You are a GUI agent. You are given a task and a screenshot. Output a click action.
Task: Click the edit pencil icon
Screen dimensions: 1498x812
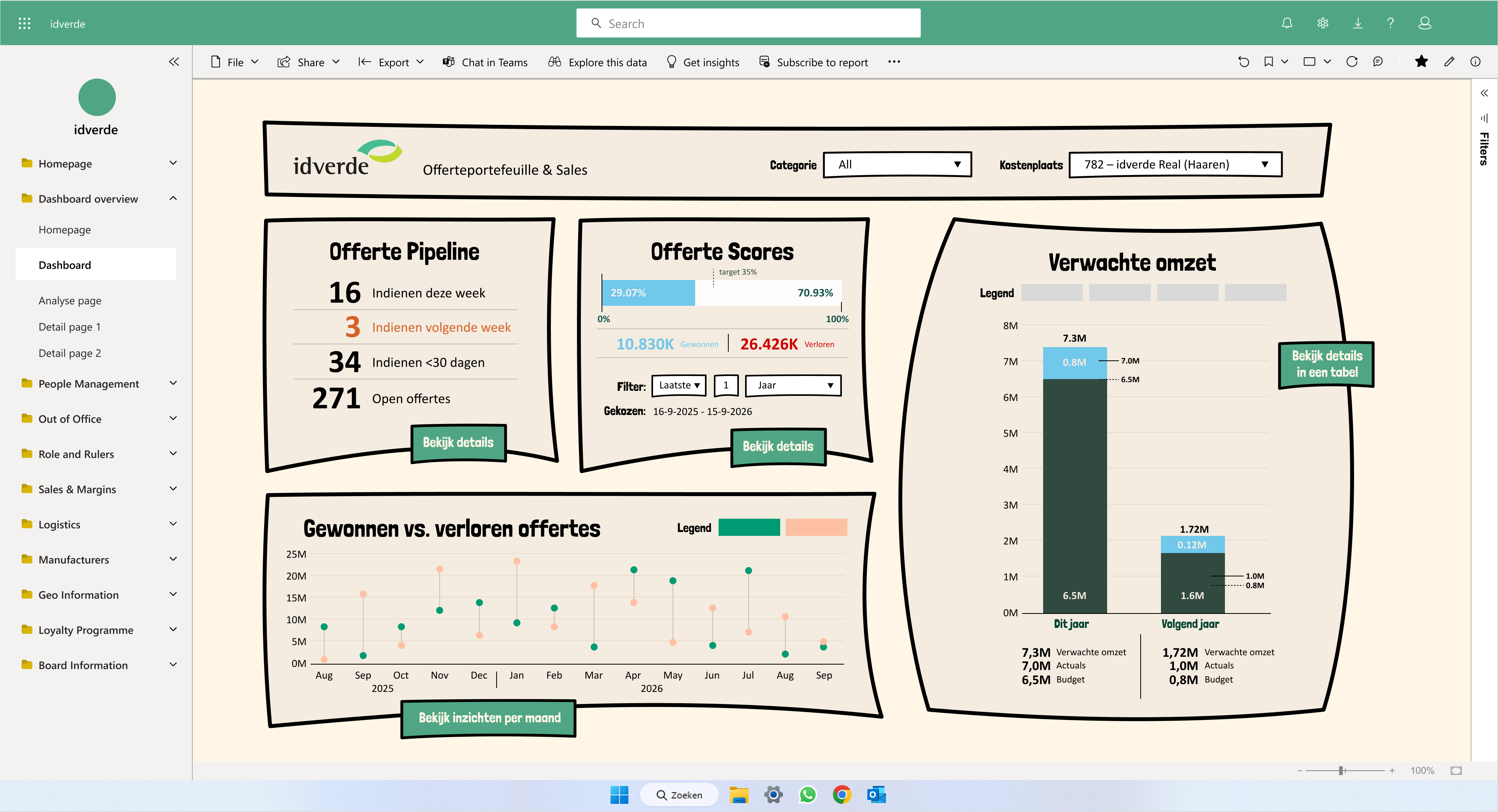pos(1449,62)
